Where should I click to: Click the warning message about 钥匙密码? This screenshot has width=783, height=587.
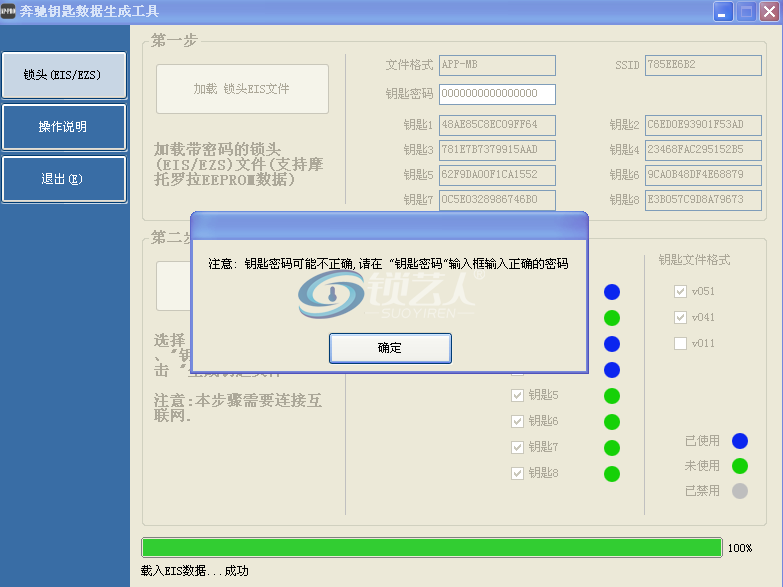tap(388, 264)
